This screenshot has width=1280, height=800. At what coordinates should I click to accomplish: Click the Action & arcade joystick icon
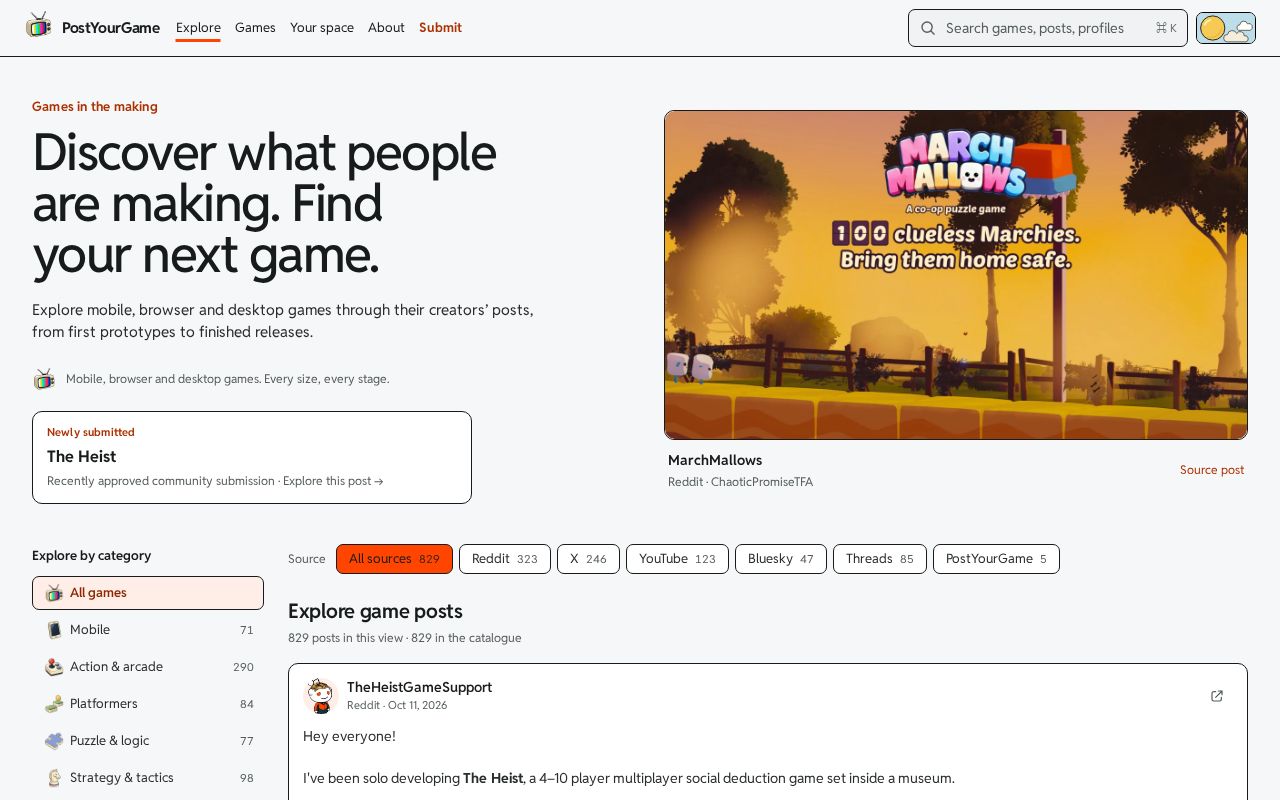(54, 667)
